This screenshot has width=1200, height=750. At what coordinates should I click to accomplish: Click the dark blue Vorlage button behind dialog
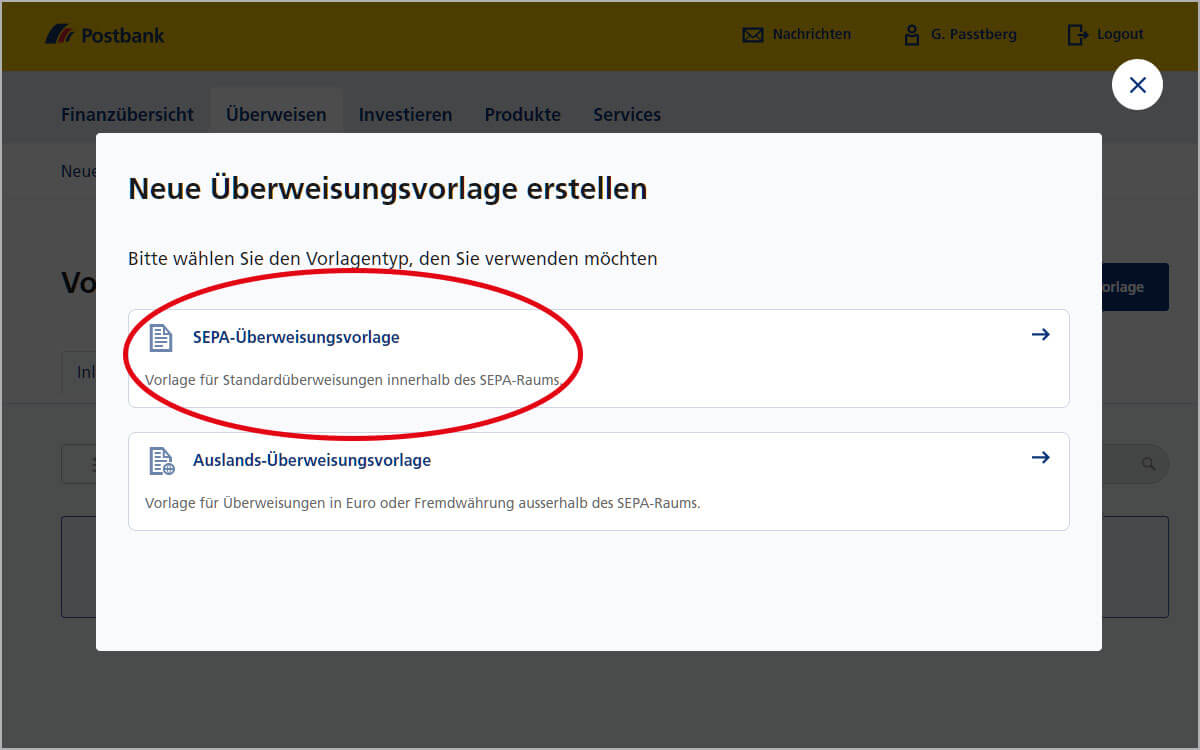point(1135,287)
